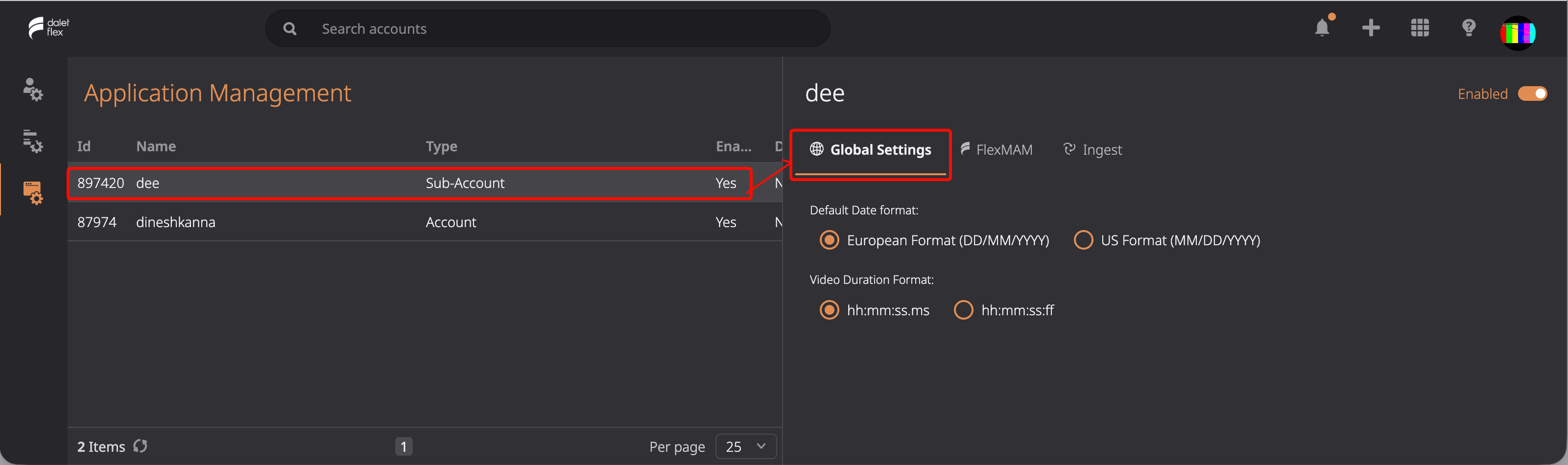
Task: Sort by the Type column header
Action: point(441,146)
